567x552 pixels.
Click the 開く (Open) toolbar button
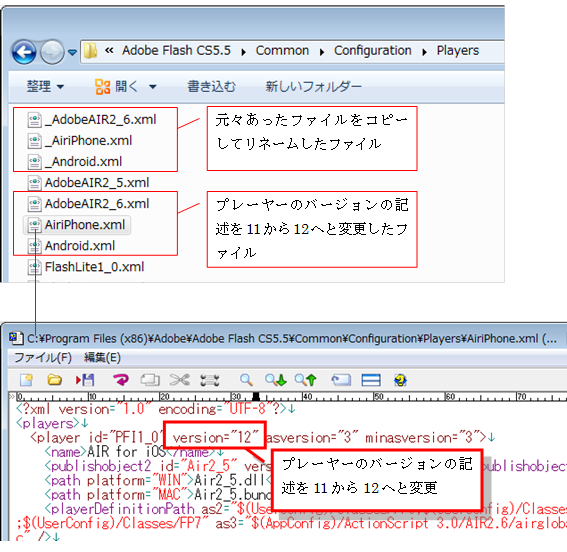[x=116, y=87]
